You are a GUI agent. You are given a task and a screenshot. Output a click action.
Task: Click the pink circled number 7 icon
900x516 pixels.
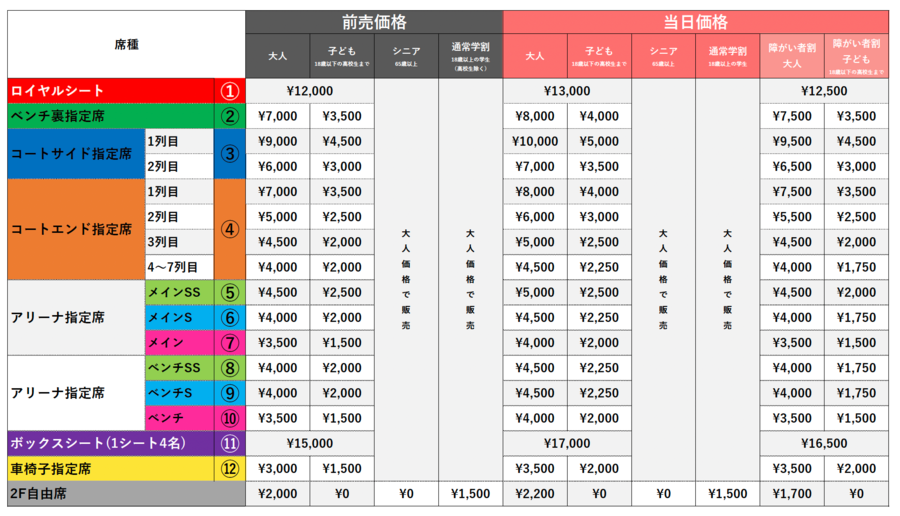tap(229, 343)
